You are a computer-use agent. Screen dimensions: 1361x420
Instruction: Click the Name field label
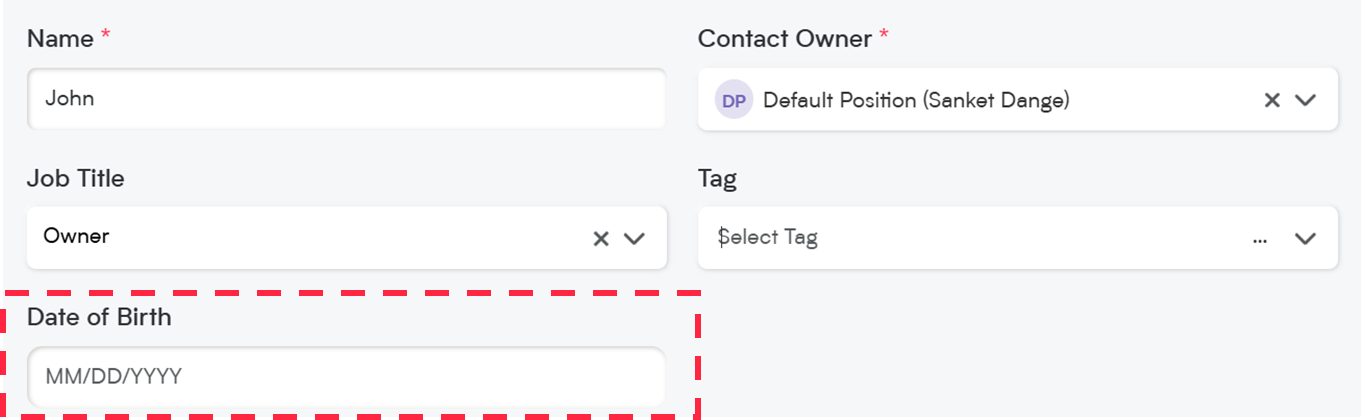point(59,39)
